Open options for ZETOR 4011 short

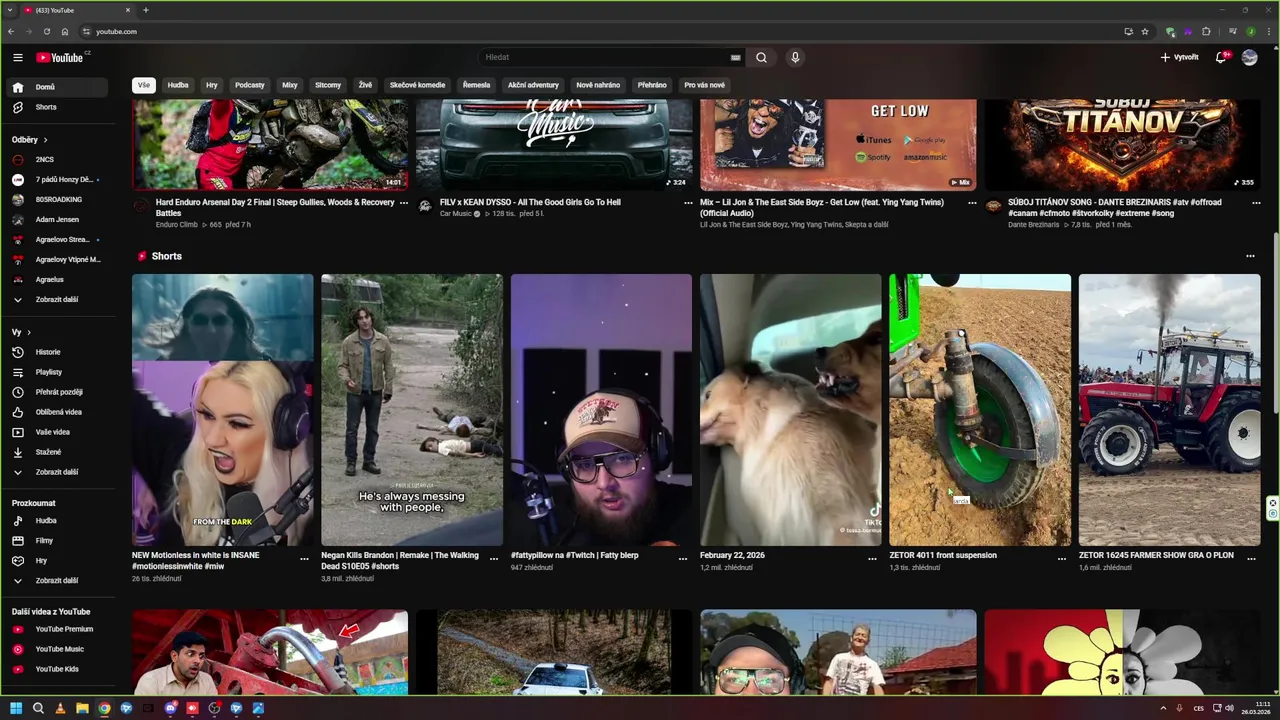click(x=1062, y=559)
